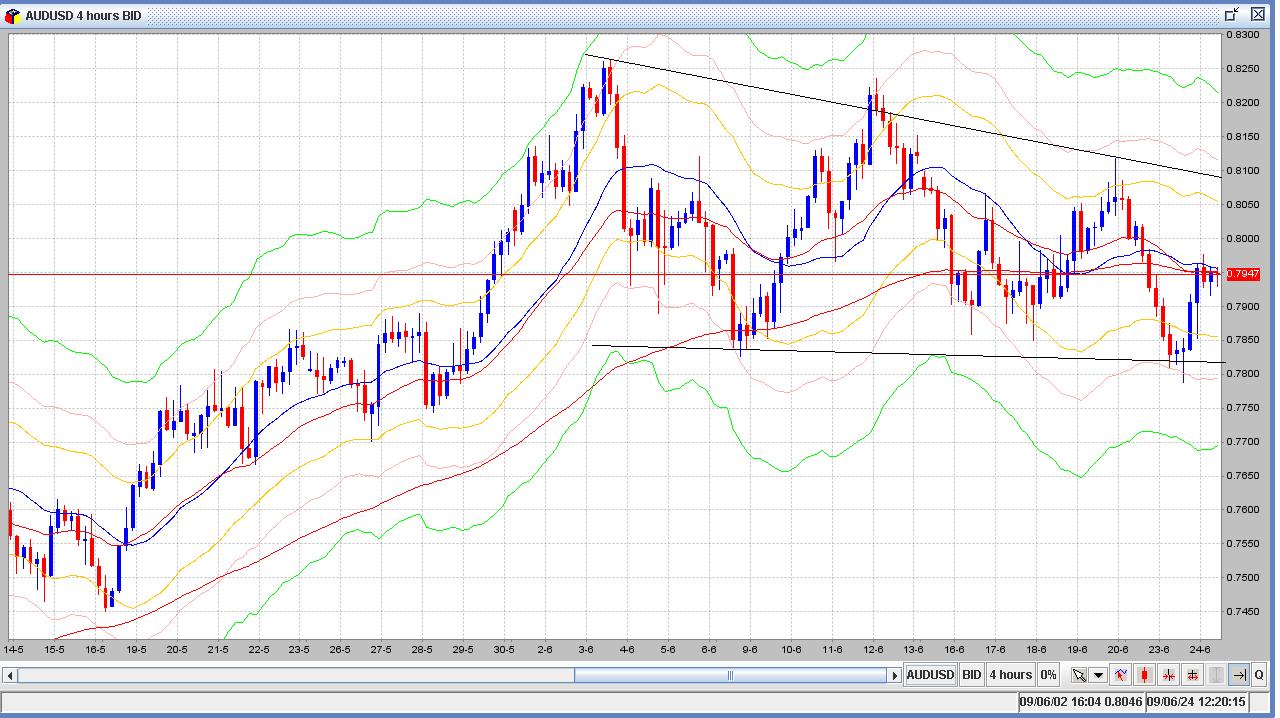Click the scrollbar left arrow
The image size is (1280, 718).
tap(10, 676)
